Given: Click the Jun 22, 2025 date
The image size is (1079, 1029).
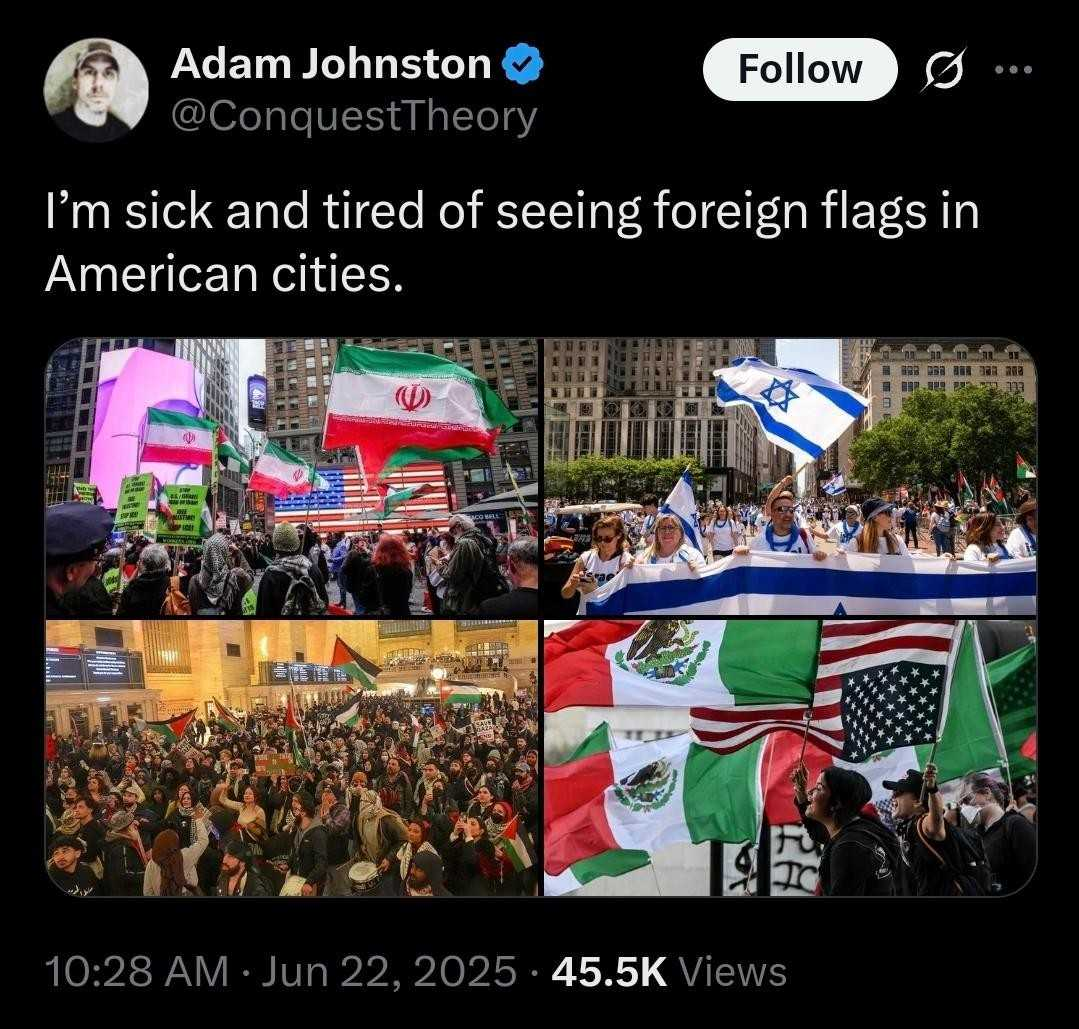Looking at the screenshot, I should [389, 972].
